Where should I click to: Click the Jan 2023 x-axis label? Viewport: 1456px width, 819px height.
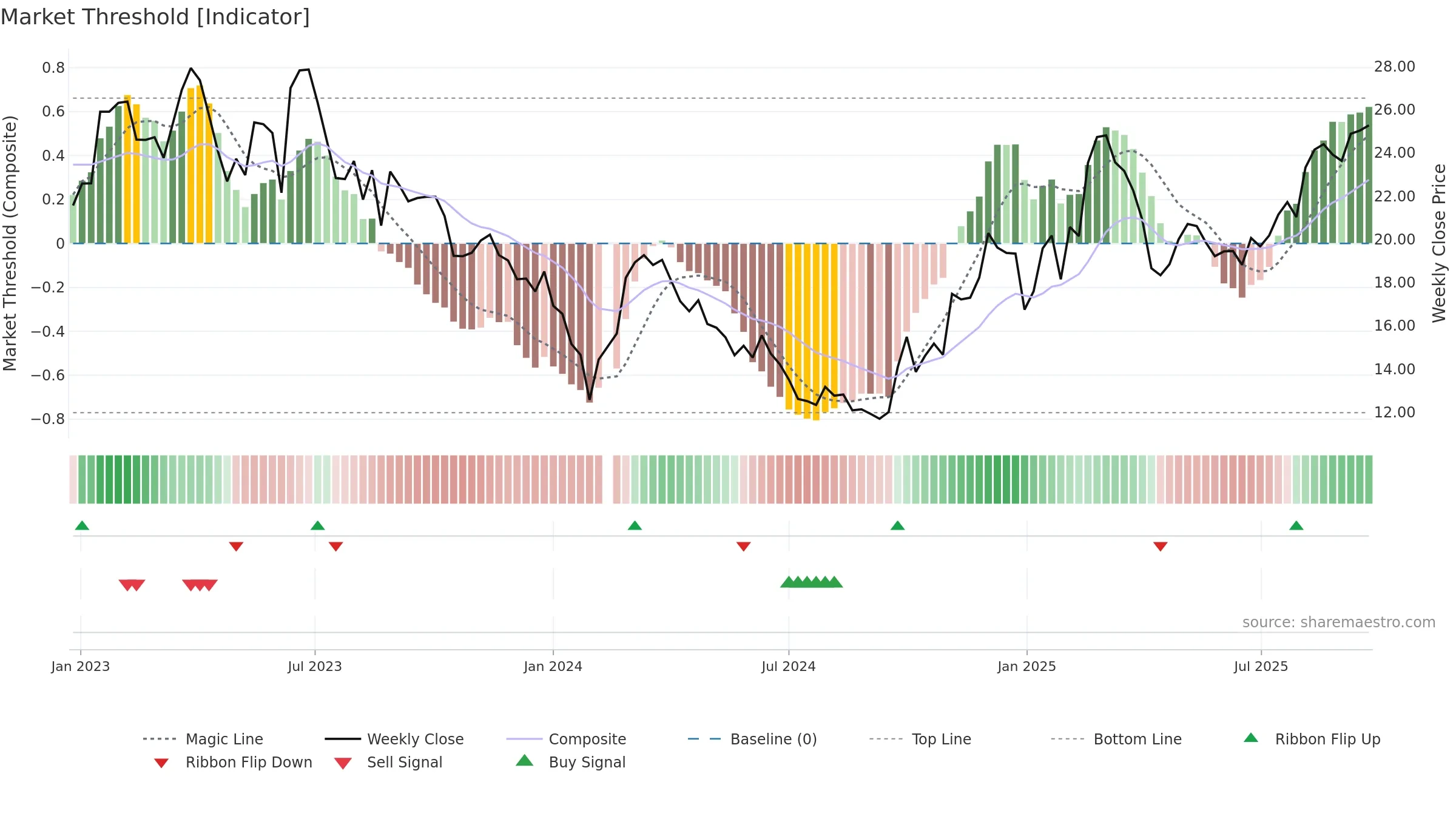tap(81, 667)
